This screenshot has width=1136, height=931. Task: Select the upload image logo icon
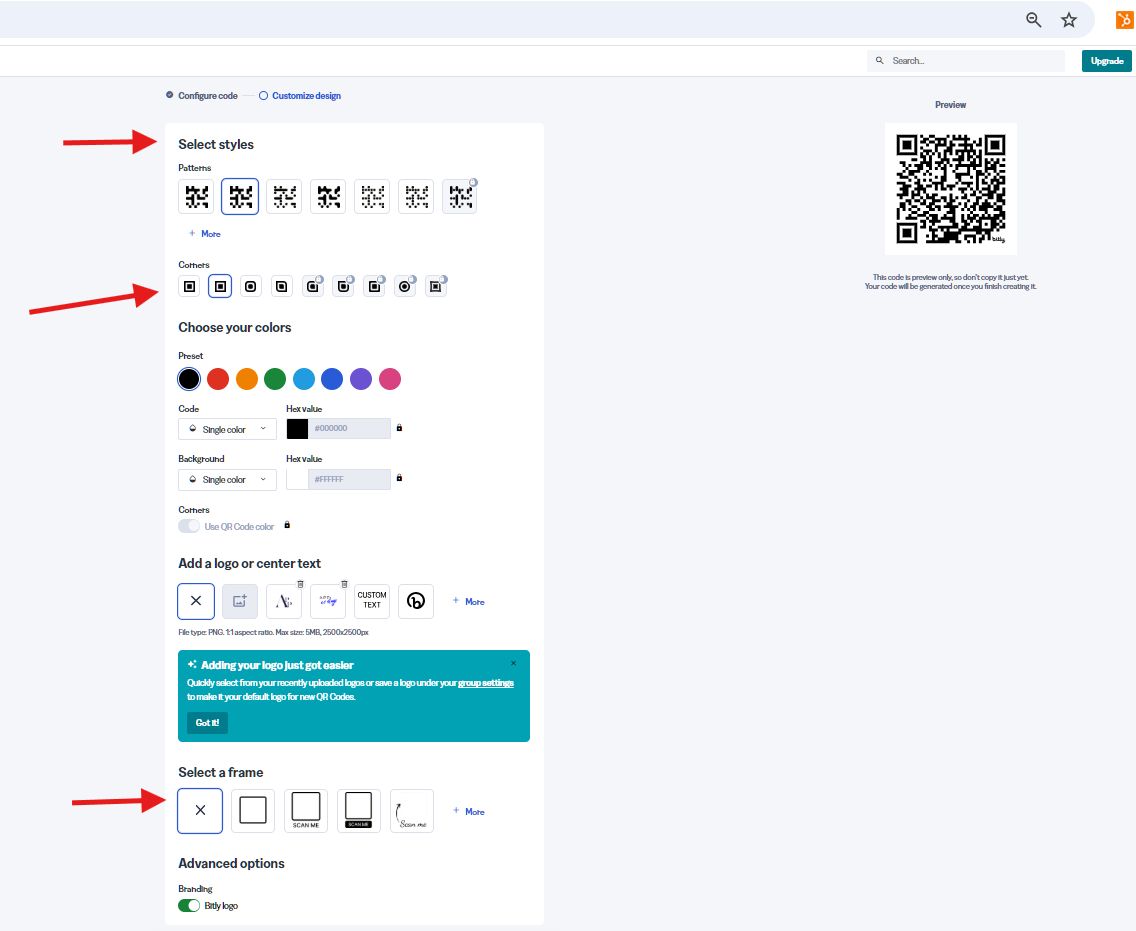240,601
